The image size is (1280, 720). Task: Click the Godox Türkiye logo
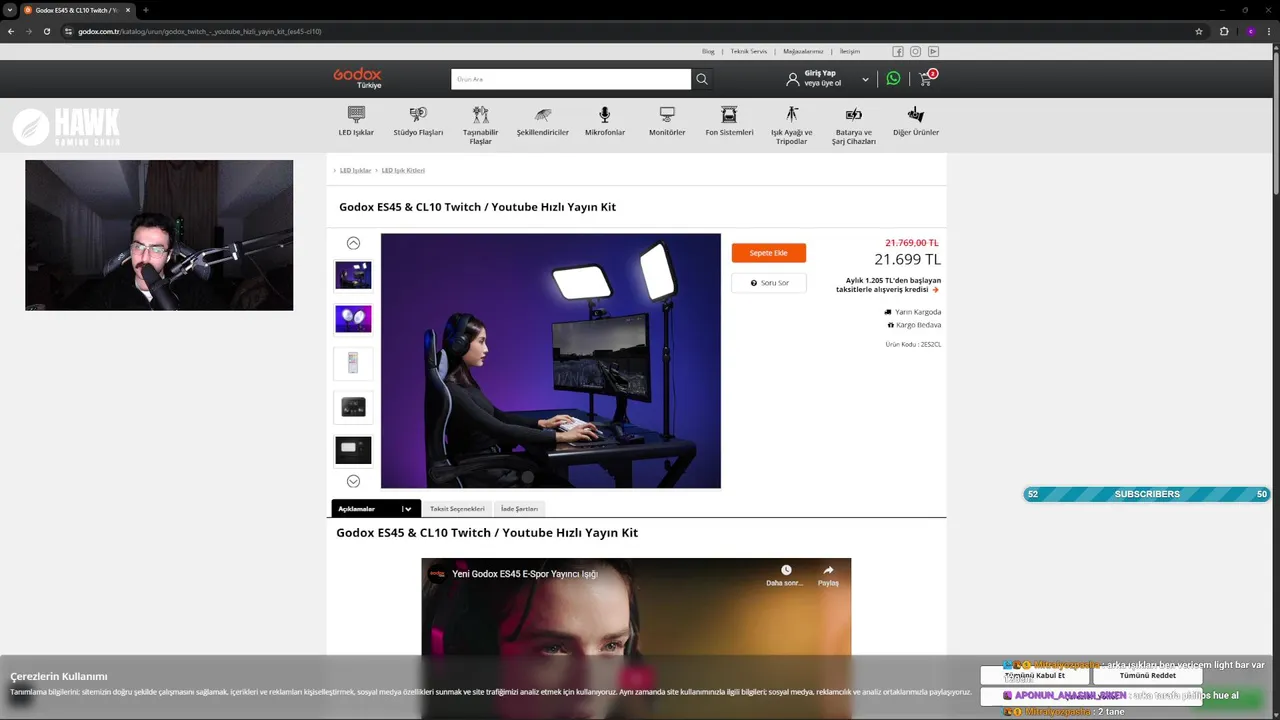357,78
